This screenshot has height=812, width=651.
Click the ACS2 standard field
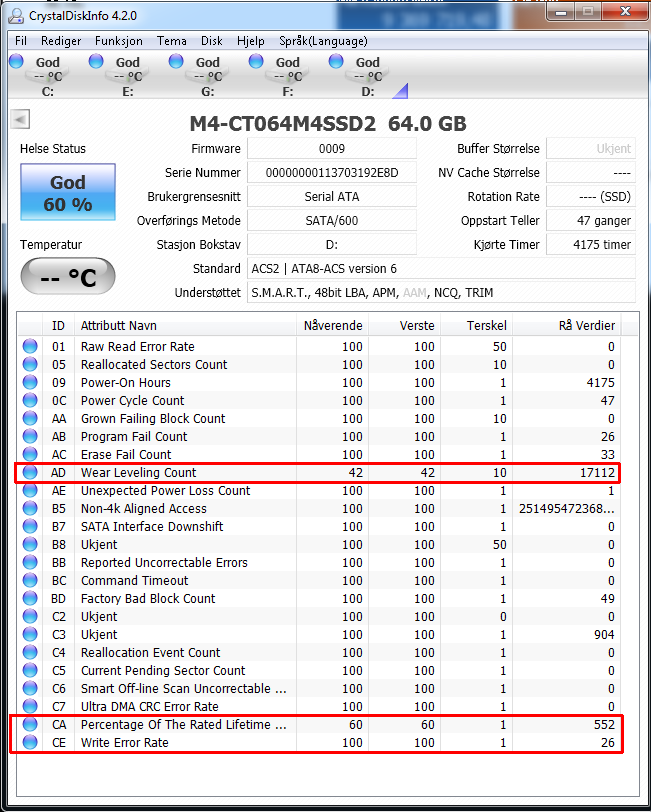click(441, 269)
